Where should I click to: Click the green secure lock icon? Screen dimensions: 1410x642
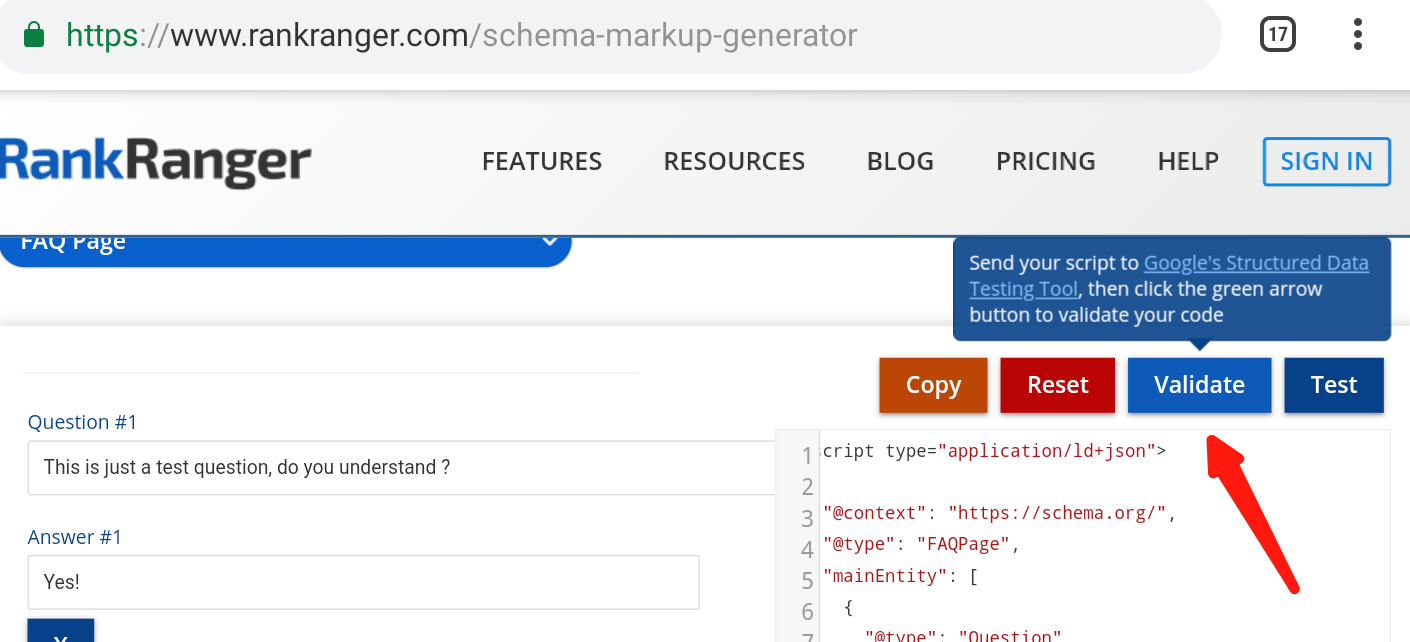[x=34, y=37]
